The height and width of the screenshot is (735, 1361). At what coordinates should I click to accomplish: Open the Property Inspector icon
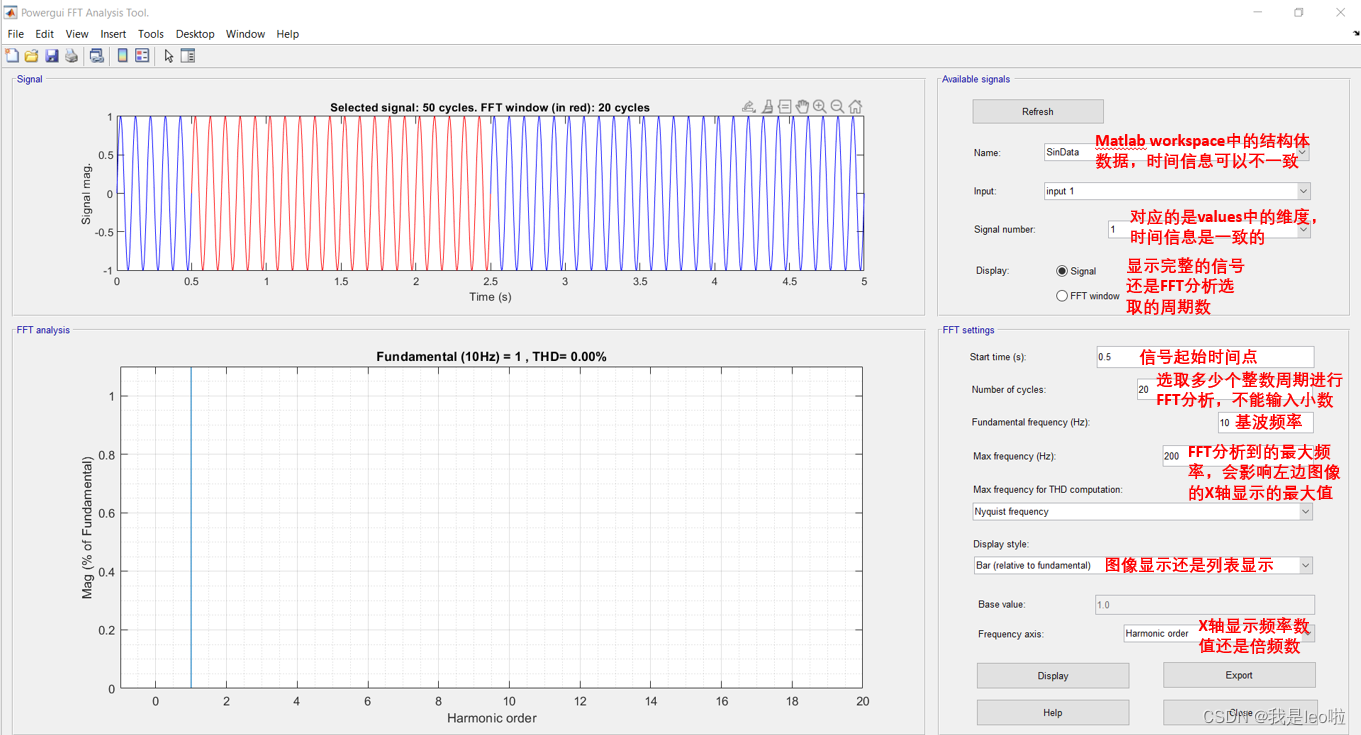click(188, 56)
